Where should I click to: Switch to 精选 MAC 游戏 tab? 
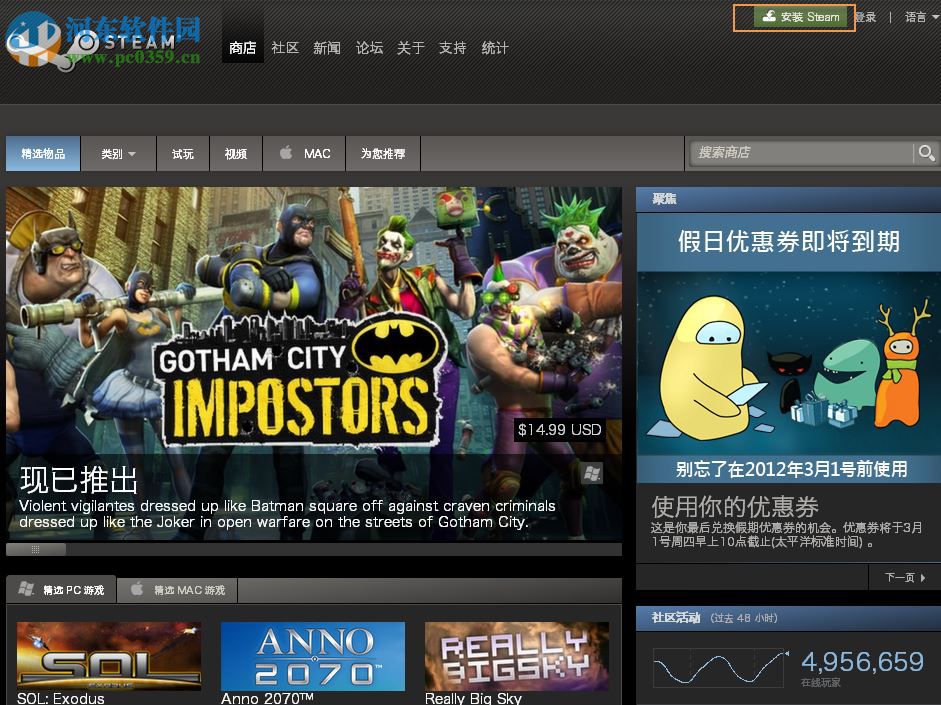click(x=178, y=590)
